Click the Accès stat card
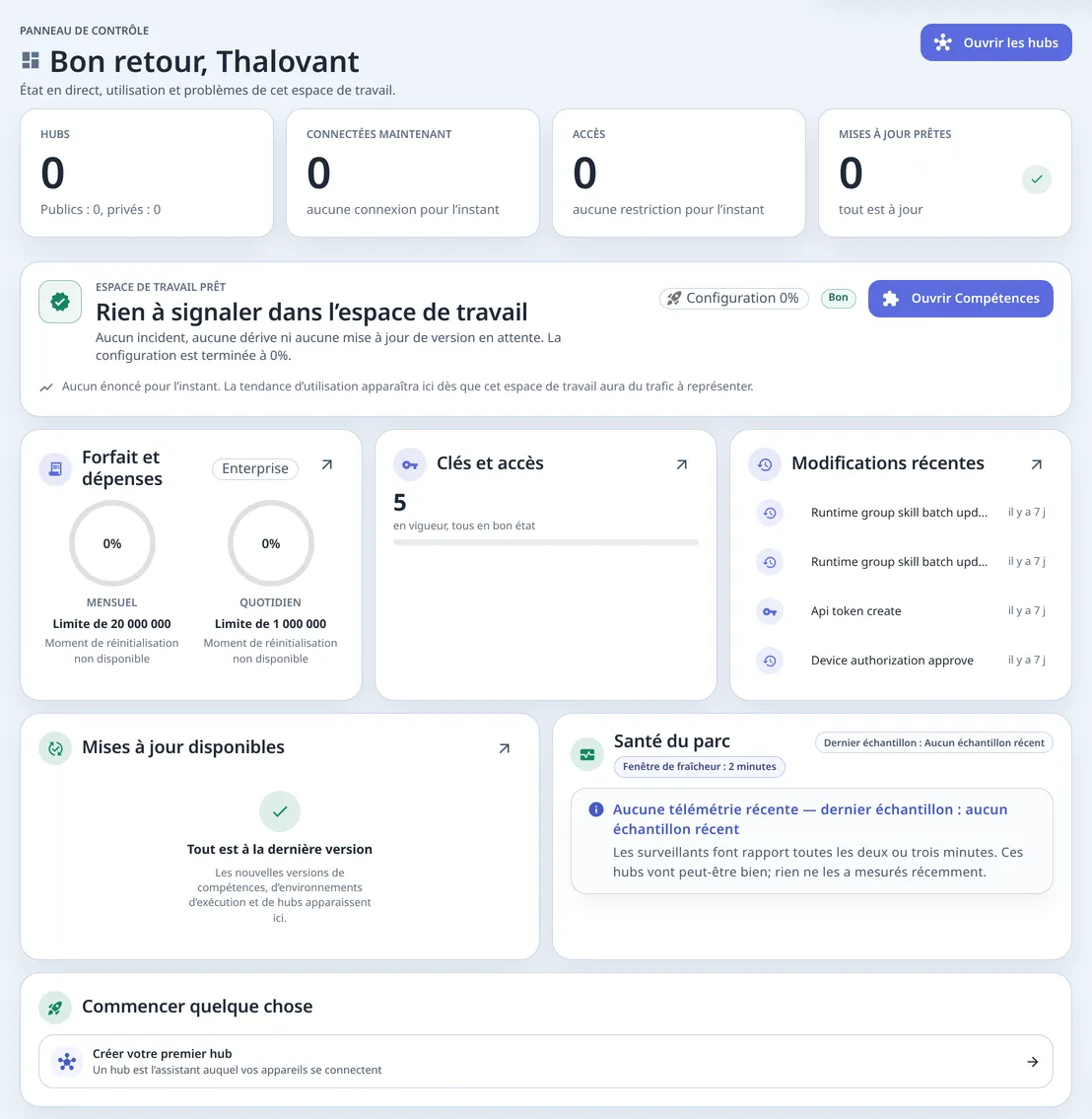This screenshot has width=1092, height=1119. pyautogui.click(x=679, y=173)
